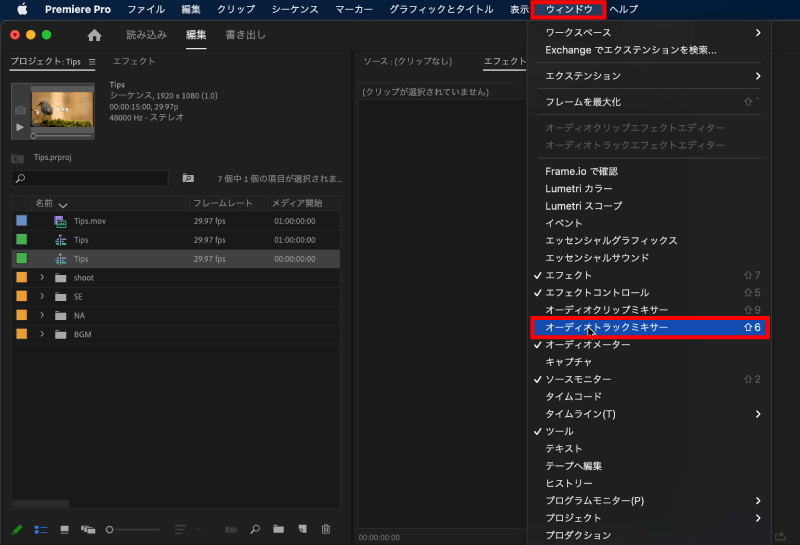Viewport: 800px width, 545px height.
Task: Open プロジェクト submenu
Action: (x=648, y=518)
